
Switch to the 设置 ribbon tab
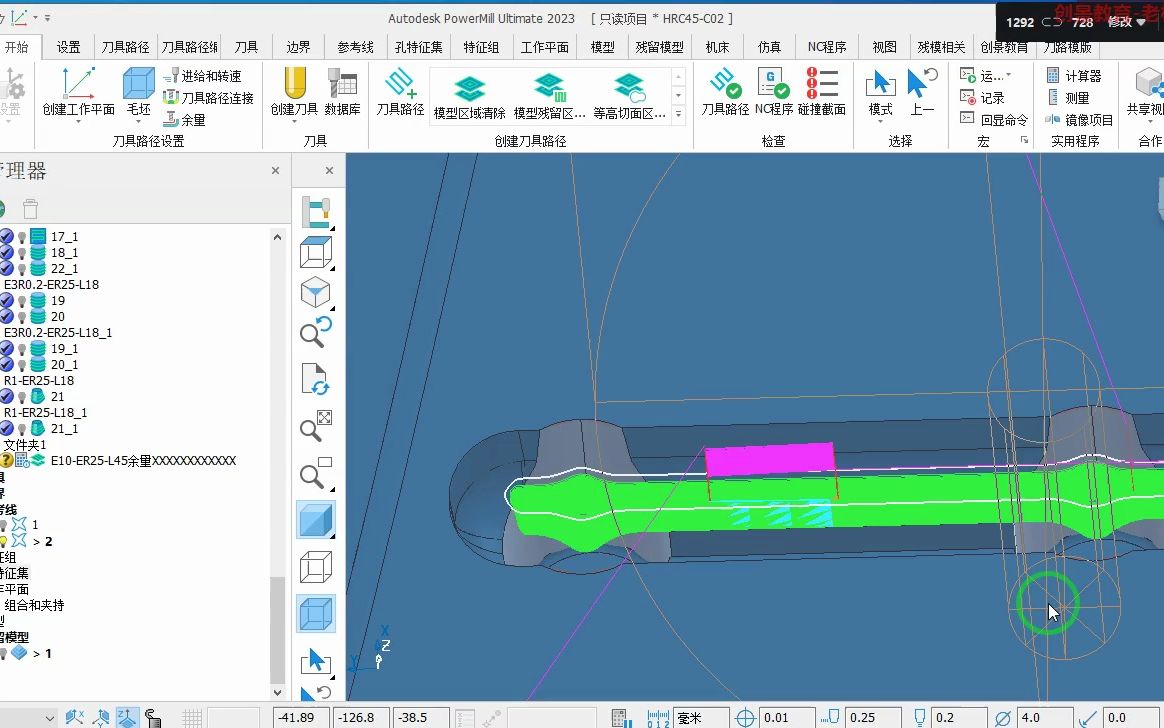(x=68, y=47)
